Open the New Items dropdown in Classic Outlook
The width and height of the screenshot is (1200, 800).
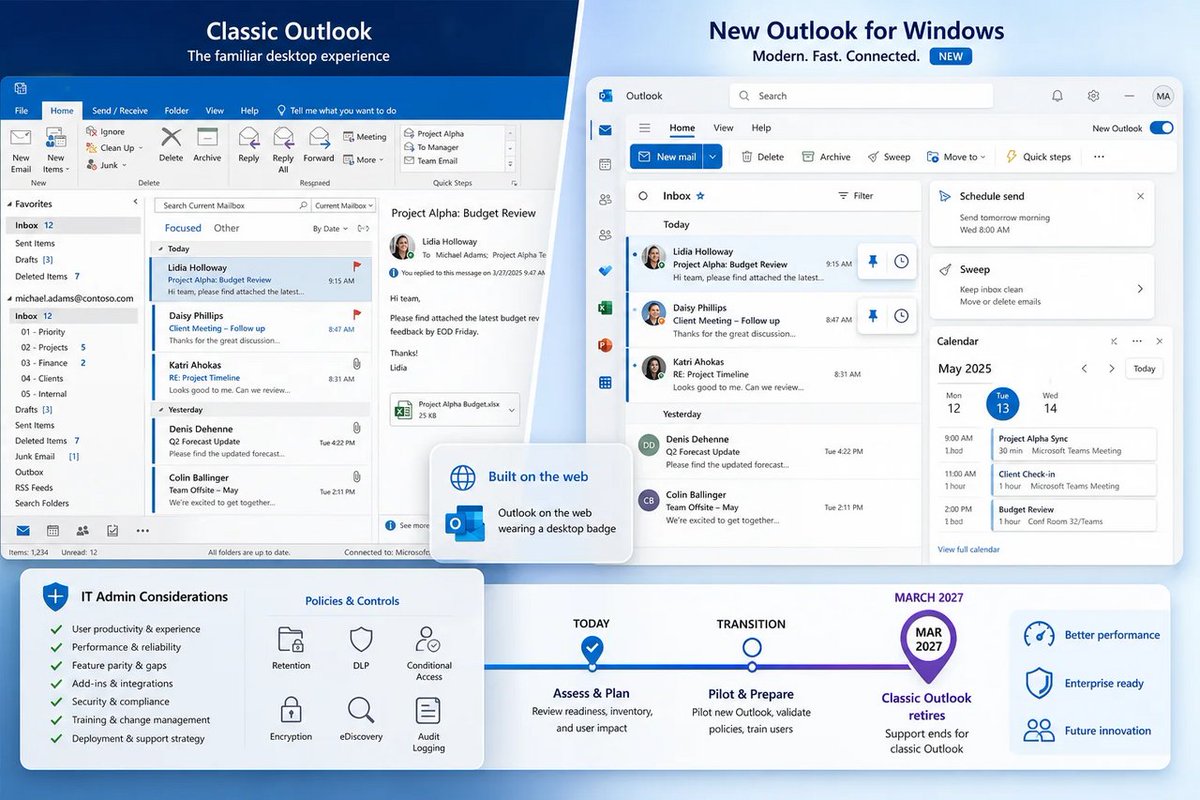(x=55, y=150)
